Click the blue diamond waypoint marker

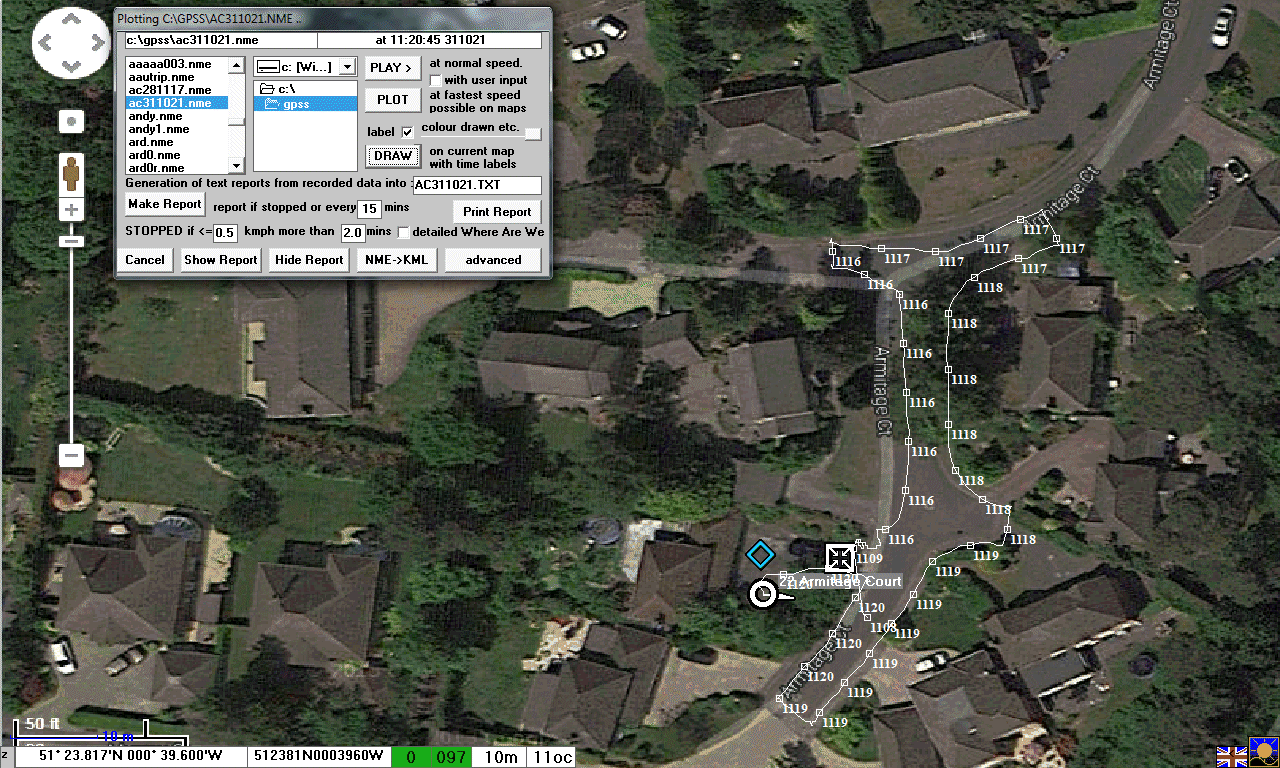pos(760,554)
